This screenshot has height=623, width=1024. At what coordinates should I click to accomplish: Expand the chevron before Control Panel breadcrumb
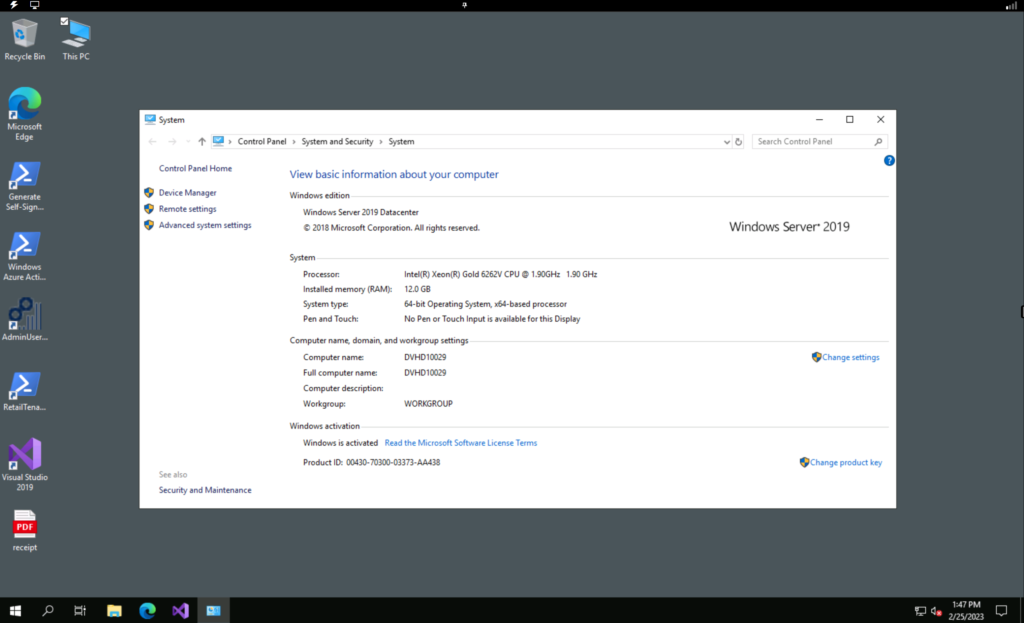pyautogui.click(x=230, y=142)
